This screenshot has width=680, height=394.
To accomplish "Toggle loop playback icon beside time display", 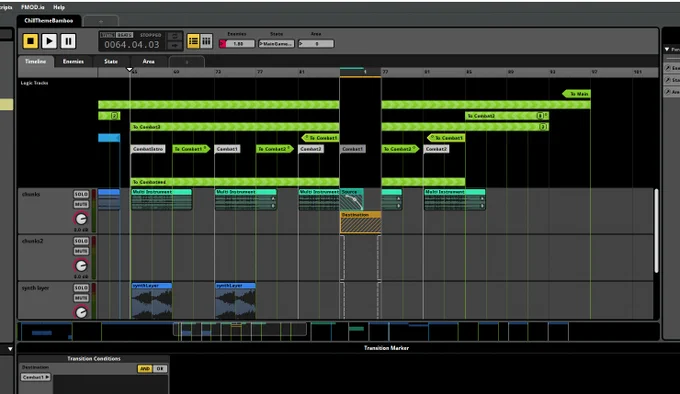I will coord(174,36).
